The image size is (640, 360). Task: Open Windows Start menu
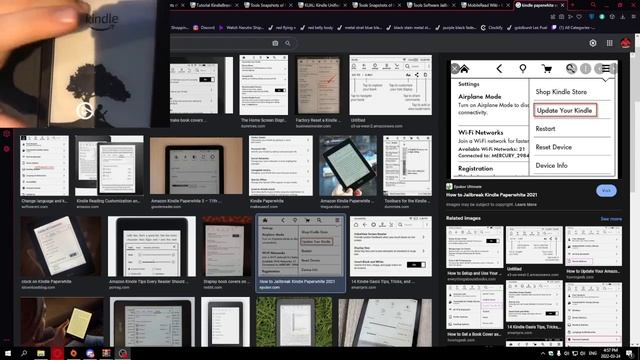(7, 353)
